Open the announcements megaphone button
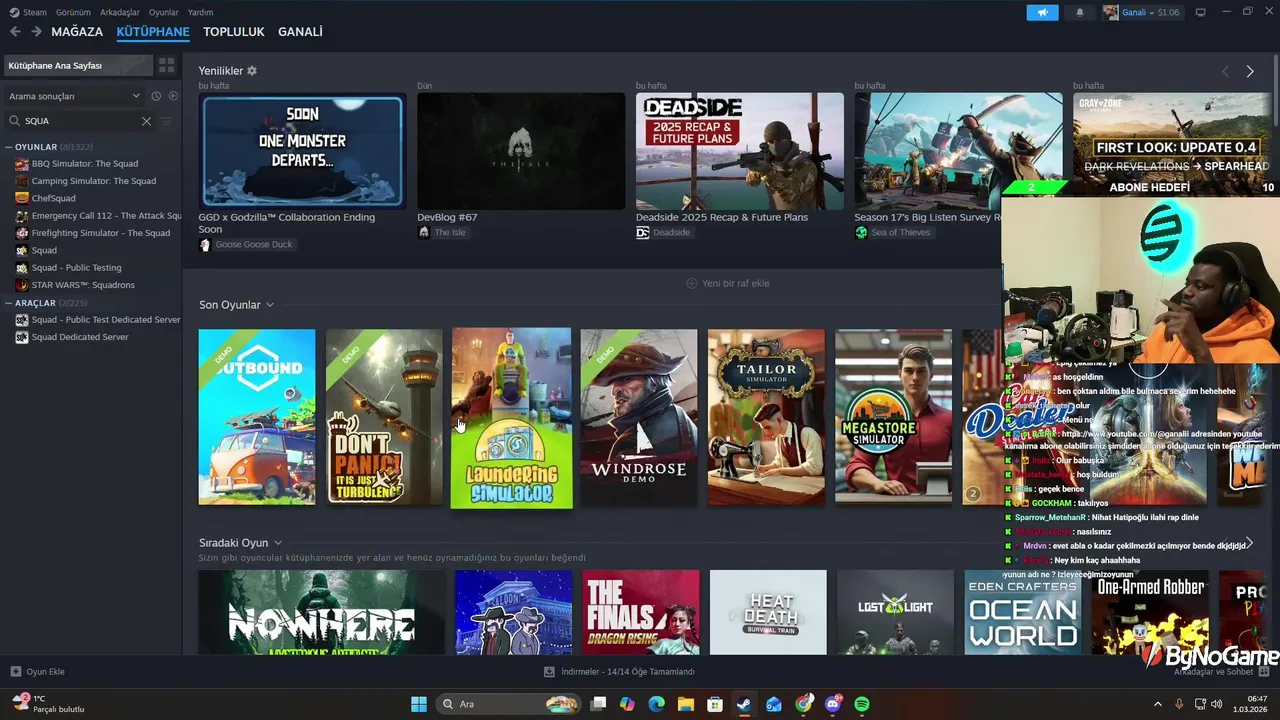Screen dimensions: 1280x720 pyautogui.click(x=1042, y=12)
